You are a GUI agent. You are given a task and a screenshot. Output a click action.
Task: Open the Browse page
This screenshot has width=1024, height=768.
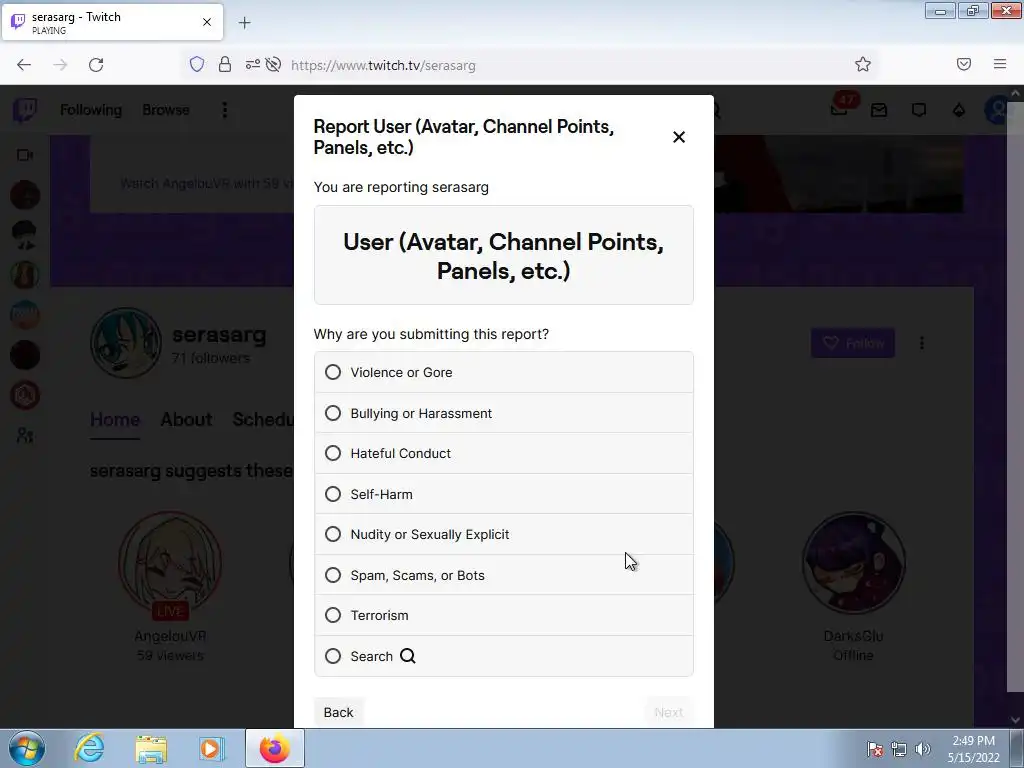166,110
